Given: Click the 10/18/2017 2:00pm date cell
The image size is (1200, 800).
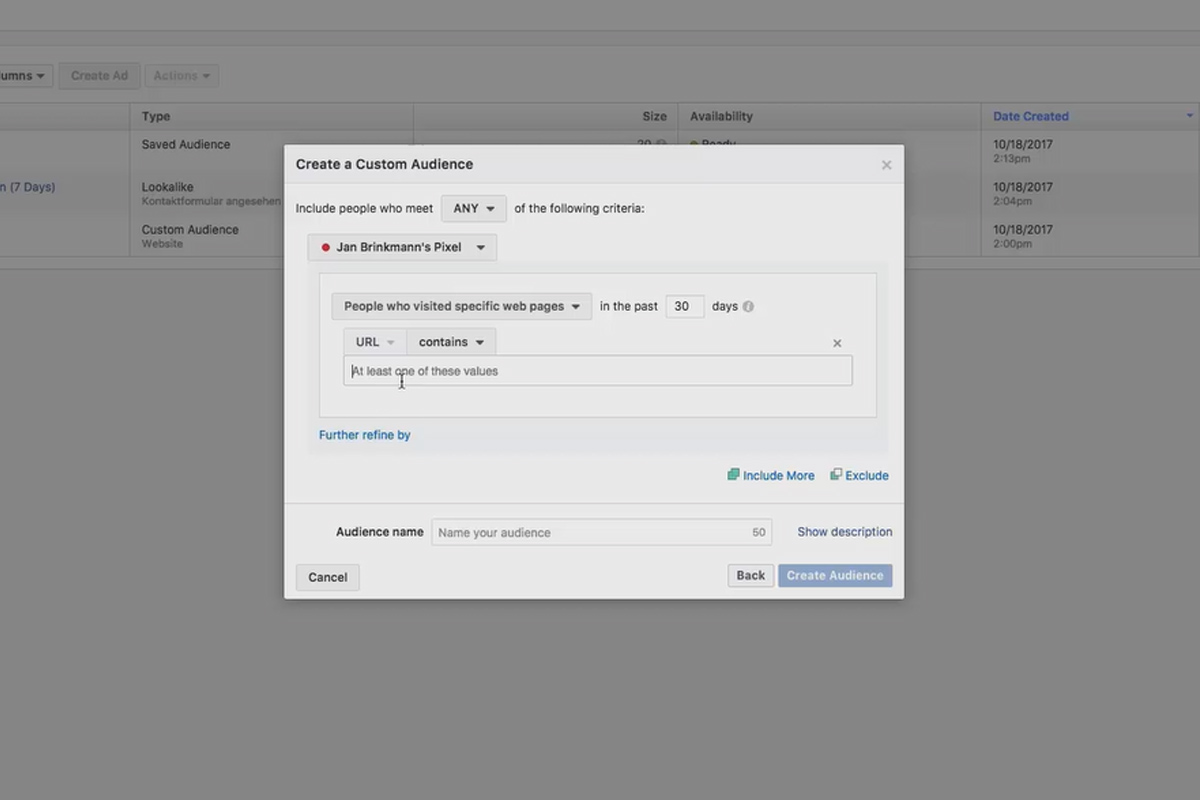Looking at the screenshot, I should pyautogui.click(x=1023, y=236).
